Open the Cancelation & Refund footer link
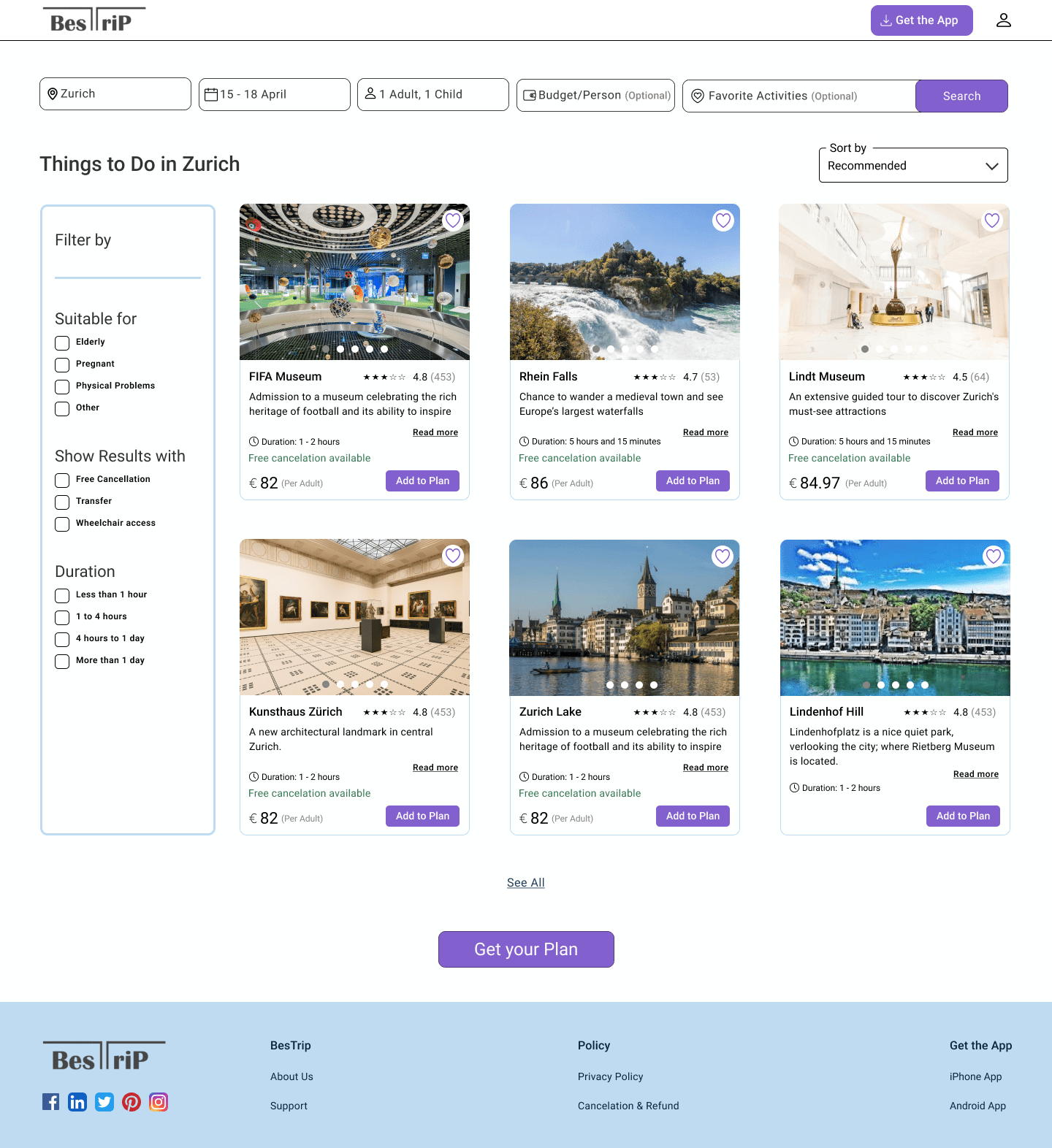Screen dimensions: 1052x1148 click(628, 1106)
